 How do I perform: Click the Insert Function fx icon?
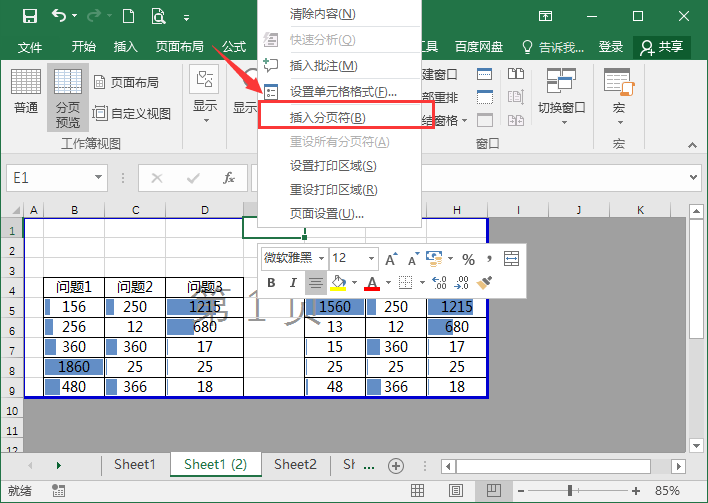click(x=229, y=178)
